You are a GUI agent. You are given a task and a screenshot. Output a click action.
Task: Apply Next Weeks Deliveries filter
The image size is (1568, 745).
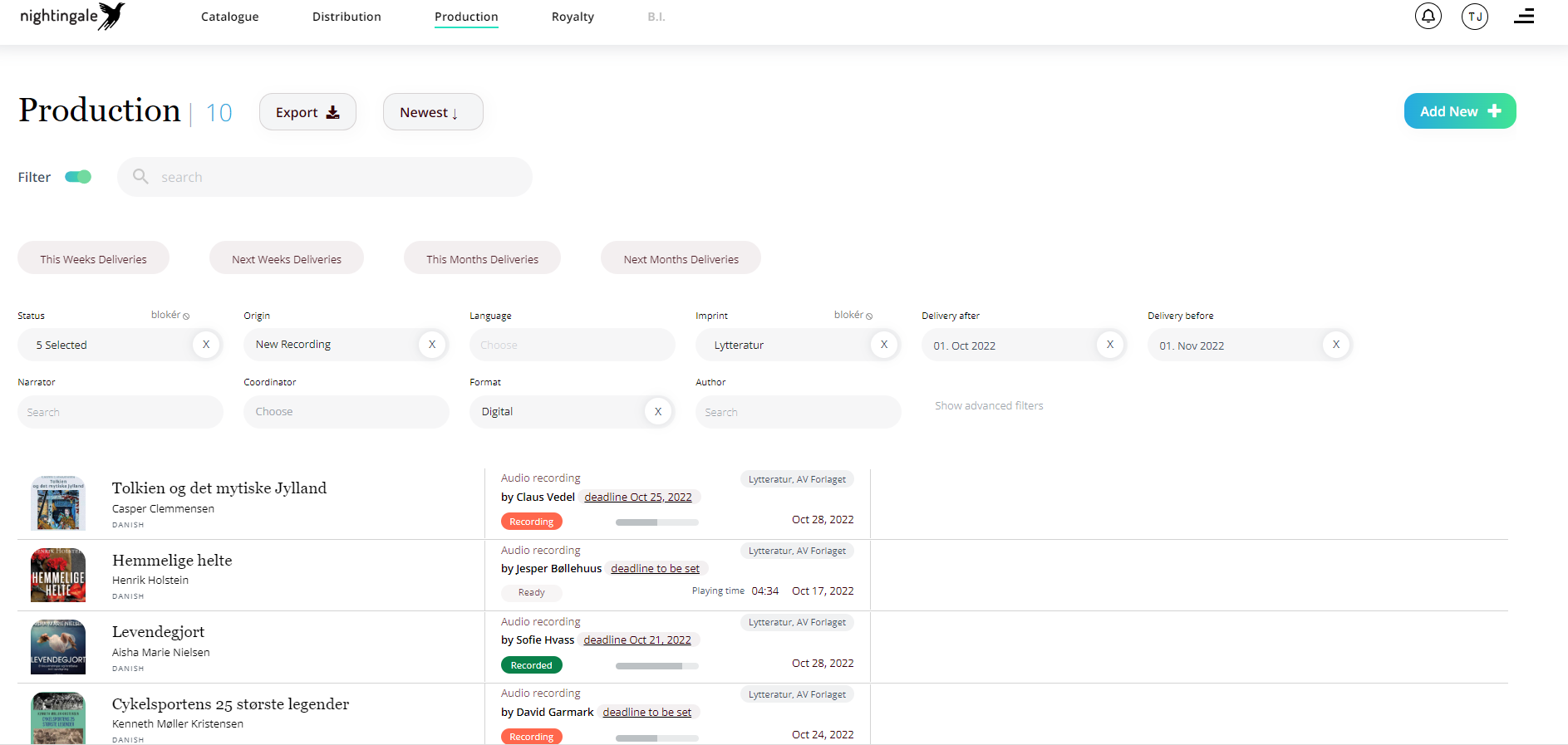point(287,258)
